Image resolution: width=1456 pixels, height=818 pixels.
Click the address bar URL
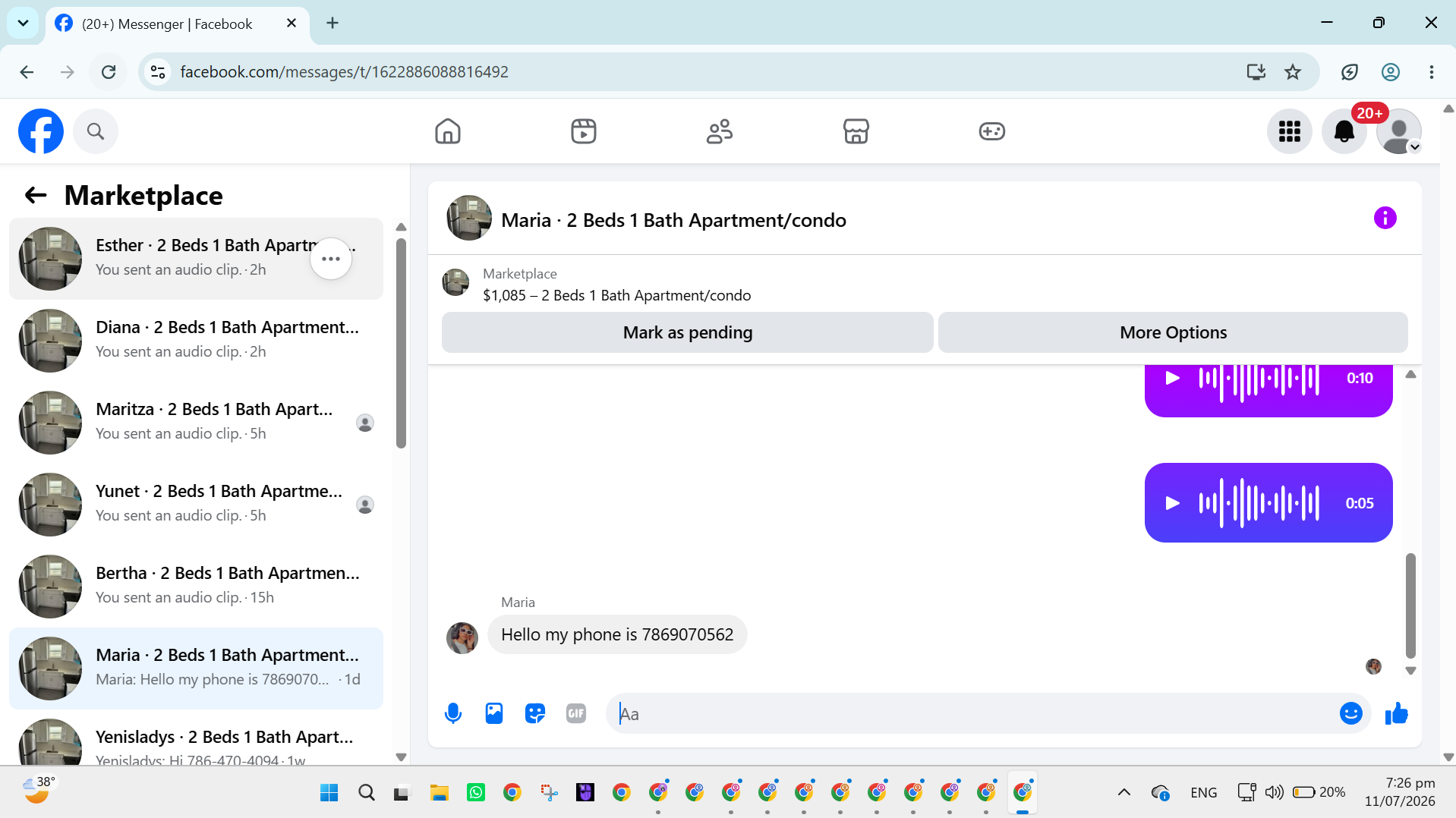[x=345, y=72]
